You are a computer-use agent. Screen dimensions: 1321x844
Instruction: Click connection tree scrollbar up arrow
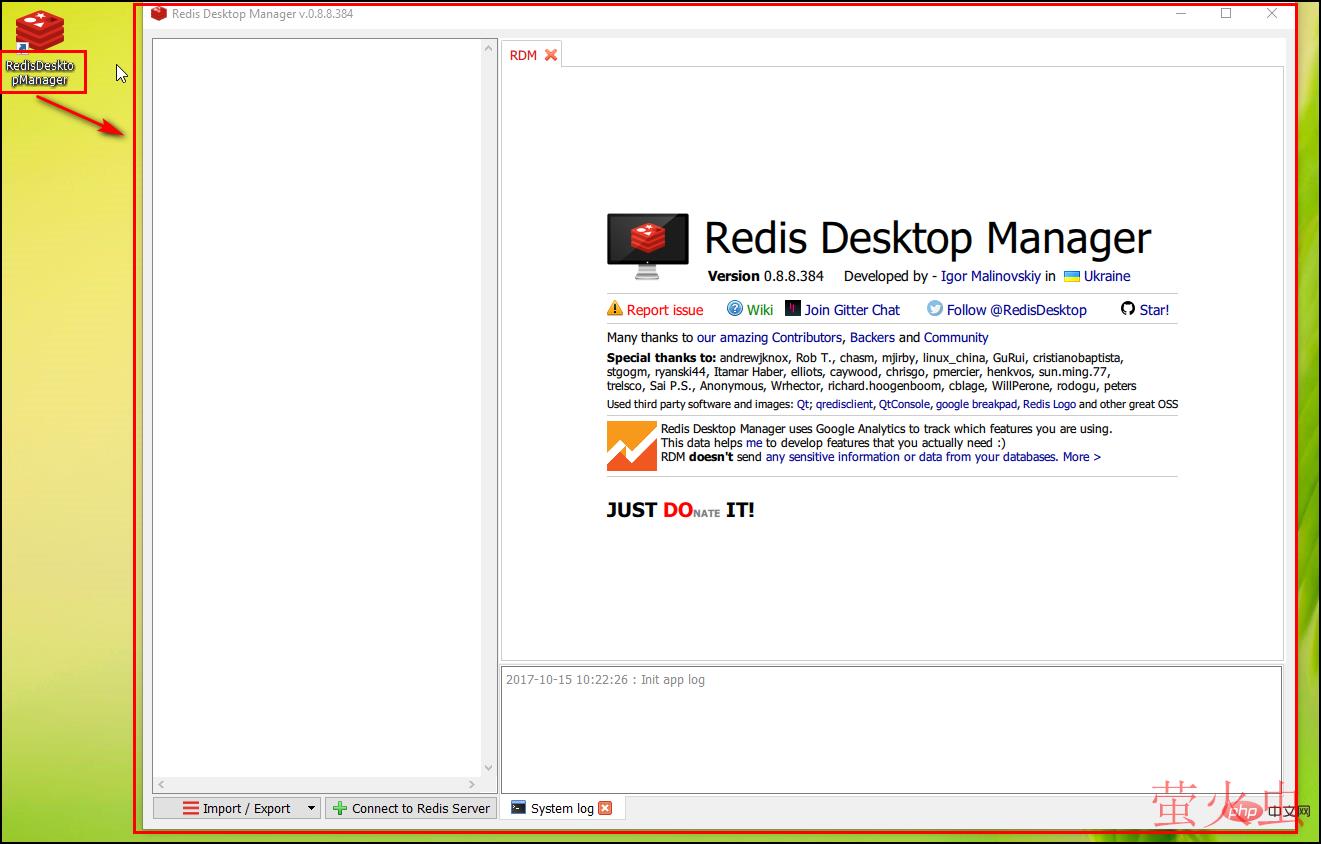click(x=489, y=48)
